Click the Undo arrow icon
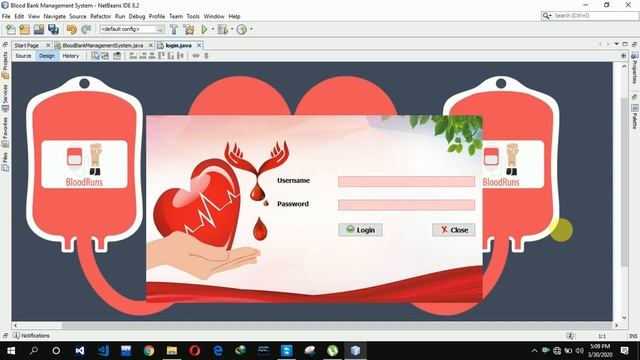Screen dimensions: 640x360 tap(72, 29)
